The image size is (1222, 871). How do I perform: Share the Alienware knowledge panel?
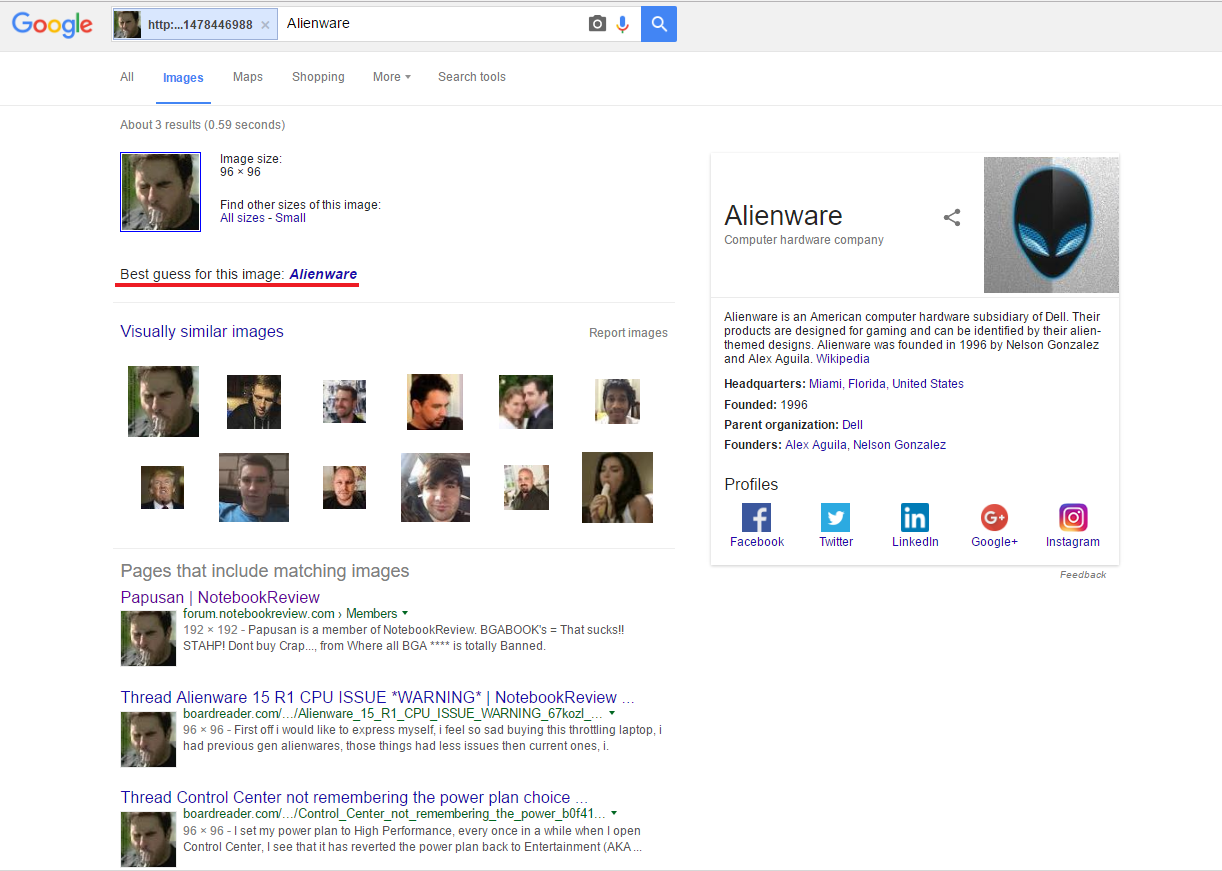coord(952,217)
